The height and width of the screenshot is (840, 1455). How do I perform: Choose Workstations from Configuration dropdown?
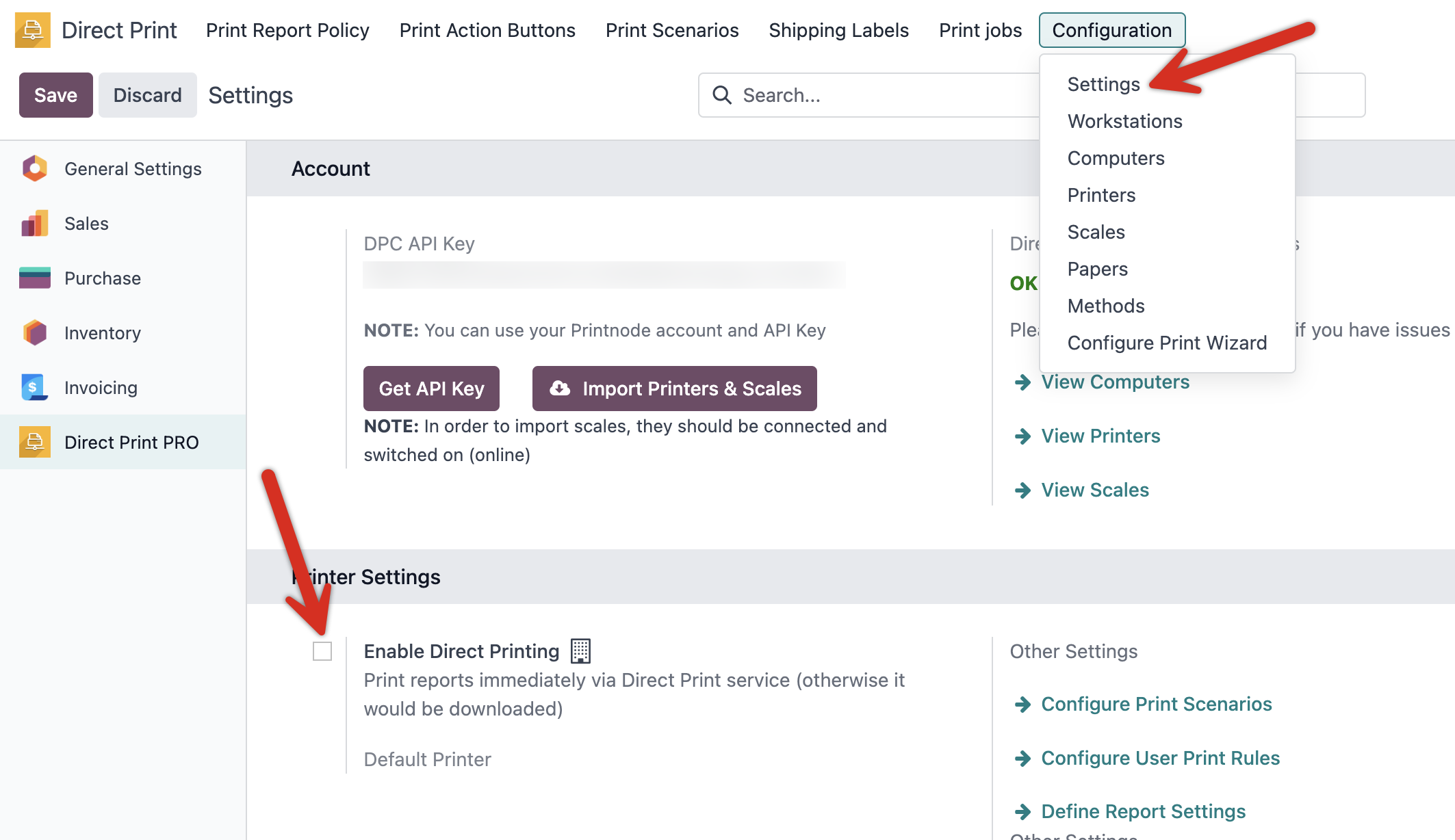(x=1125, y=121)
